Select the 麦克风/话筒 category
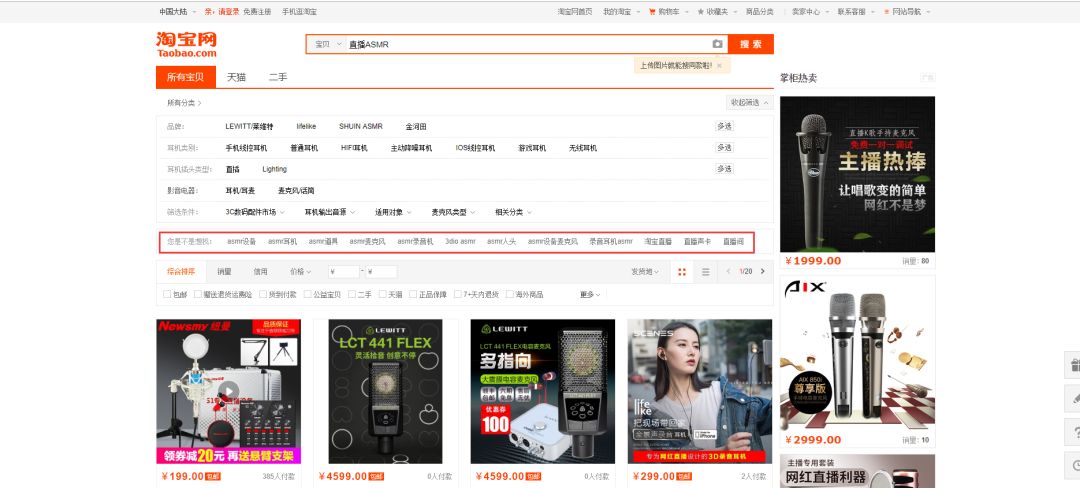Image resolution: width=1080 pixels, height=488 pixels. coord(295,191)
